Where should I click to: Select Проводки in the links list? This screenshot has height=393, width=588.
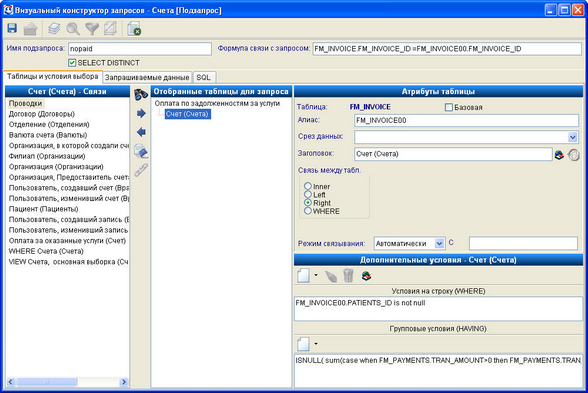coord(25,103)
